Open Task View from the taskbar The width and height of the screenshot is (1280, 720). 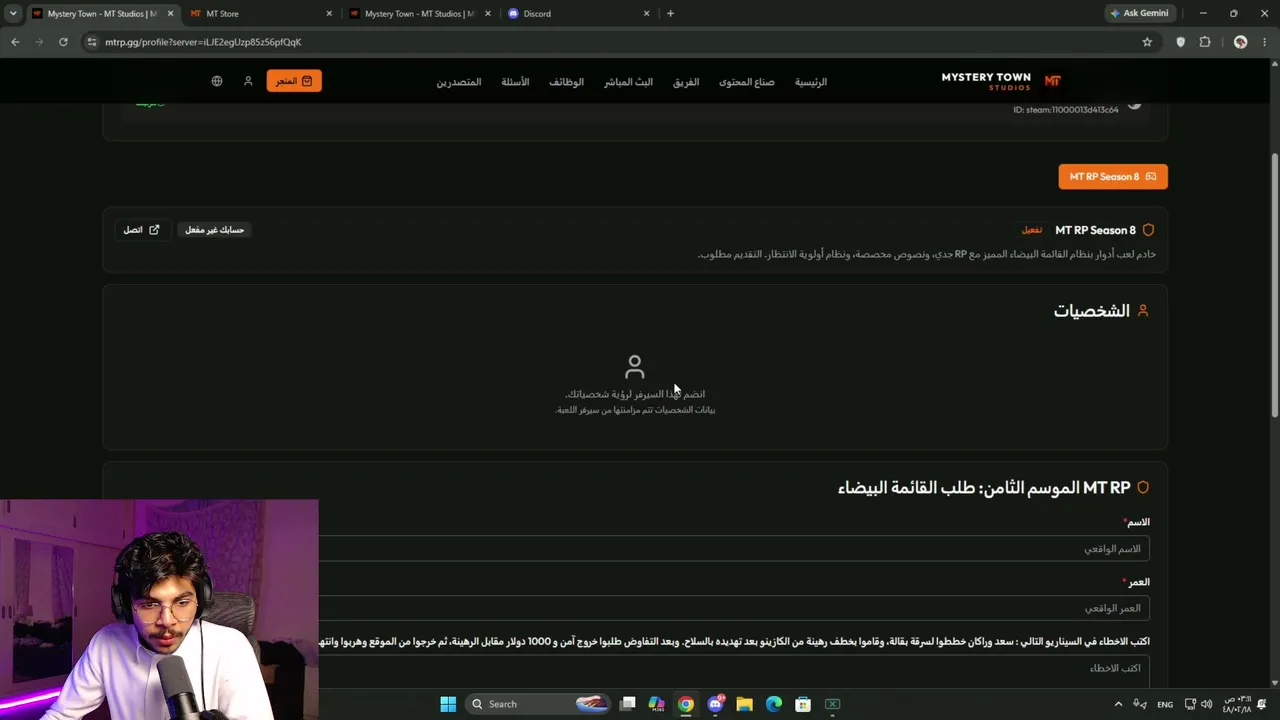click(628, 704)
